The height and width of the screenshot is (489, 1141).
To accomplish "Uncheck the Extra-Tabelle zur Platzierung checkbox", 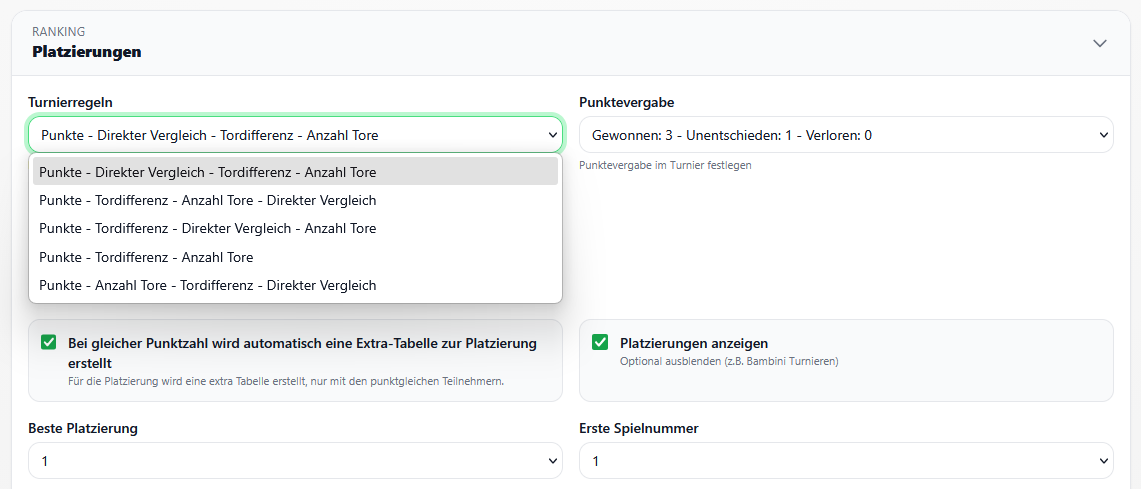I will click(x=49, y=343).
